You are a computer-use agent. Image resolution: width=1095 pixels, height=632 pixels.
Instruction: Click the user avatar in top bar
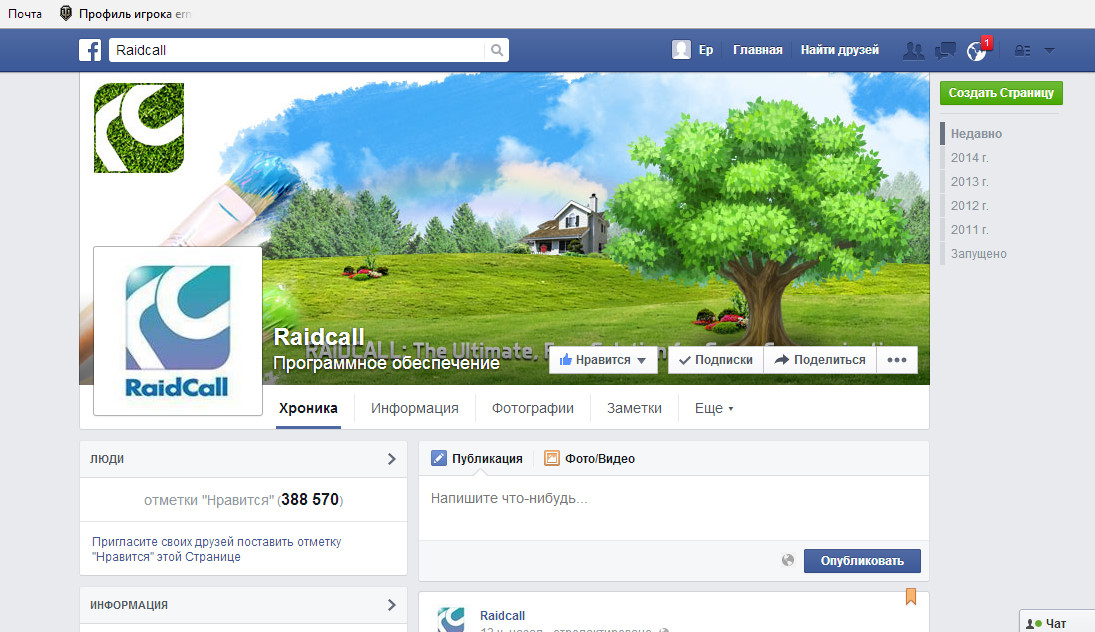tap(681, 50)
